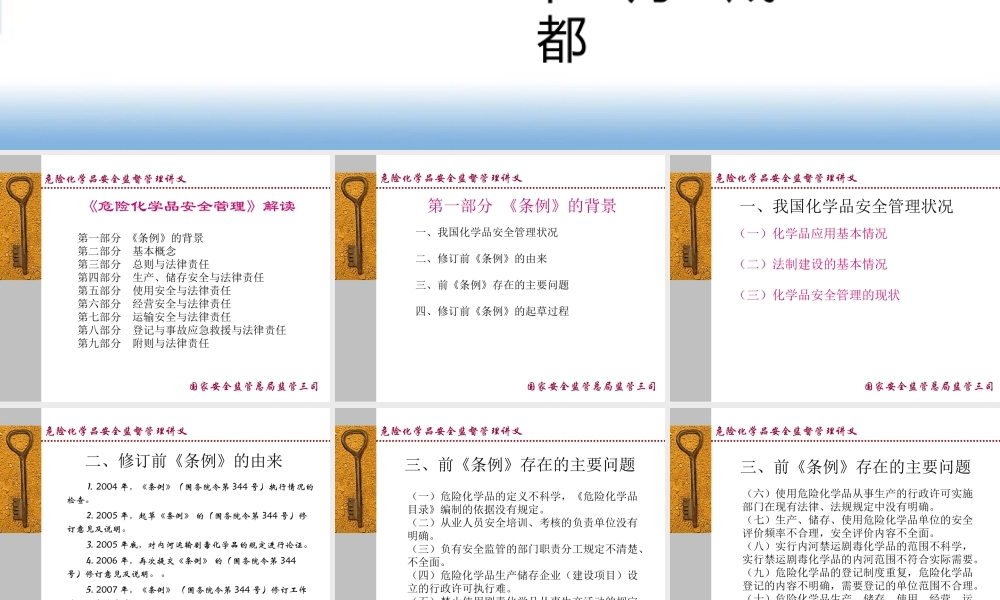The image size is (1000, 600).
Task: Click 第三部分 总则与法律责任 line
Action: [x=143, y=264]
